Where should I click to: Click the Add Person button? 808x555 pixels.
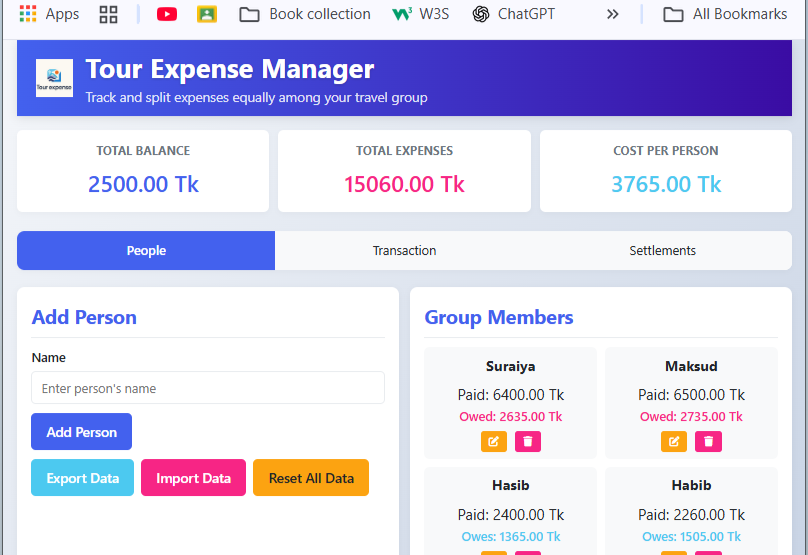pyautogui.click(x=81, y=432)
